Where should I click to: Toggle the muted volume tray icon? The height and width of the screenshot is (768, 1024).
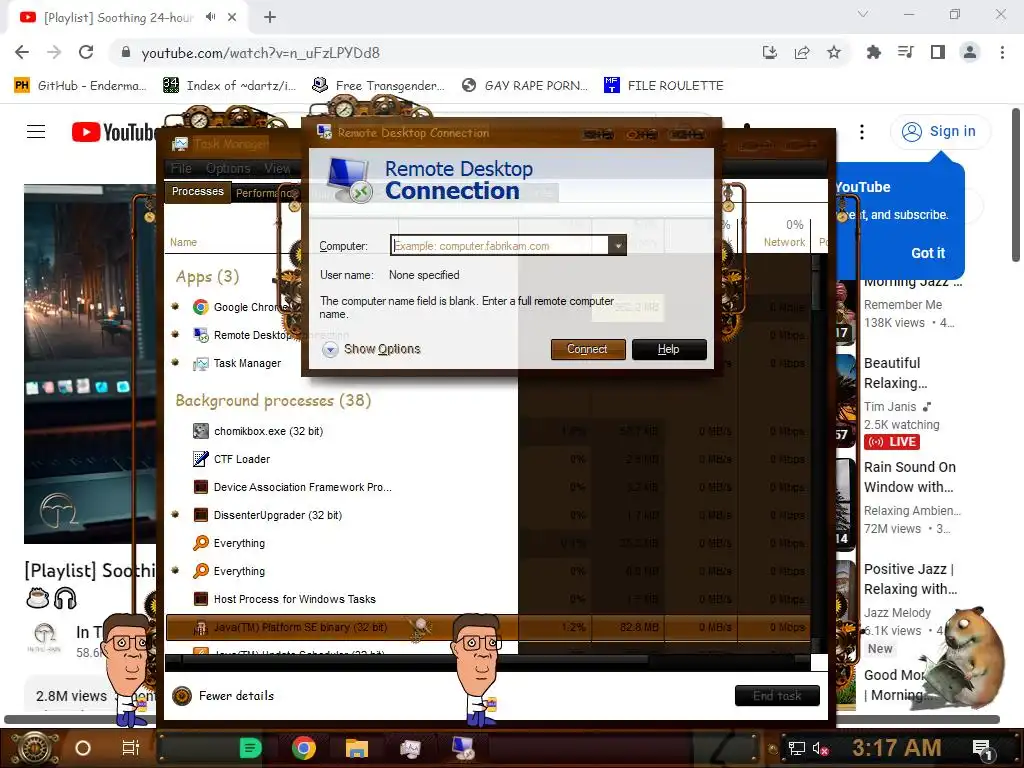point(821,749)
